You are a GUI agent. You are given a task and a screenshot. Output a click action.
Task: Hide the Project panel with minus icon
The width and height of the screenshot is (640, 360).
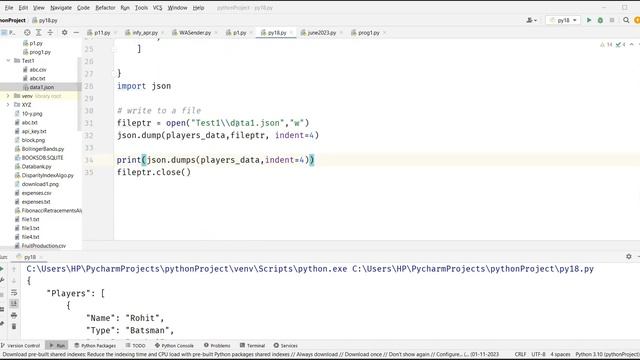pyautogui.click(x=76, y=32)
